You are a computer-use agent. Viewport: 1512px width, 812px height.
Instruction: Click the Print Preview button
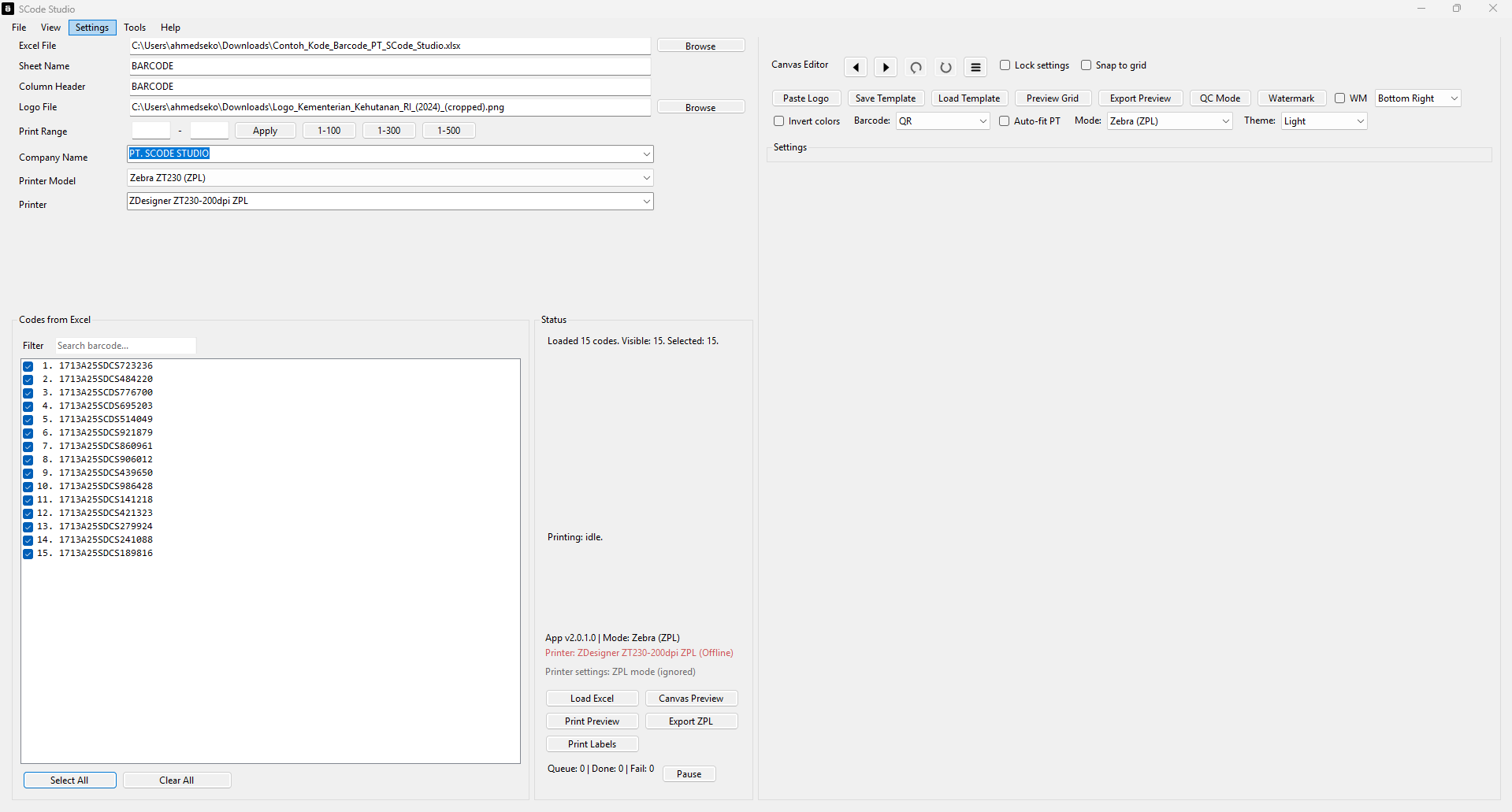click(x=592, y=721)
